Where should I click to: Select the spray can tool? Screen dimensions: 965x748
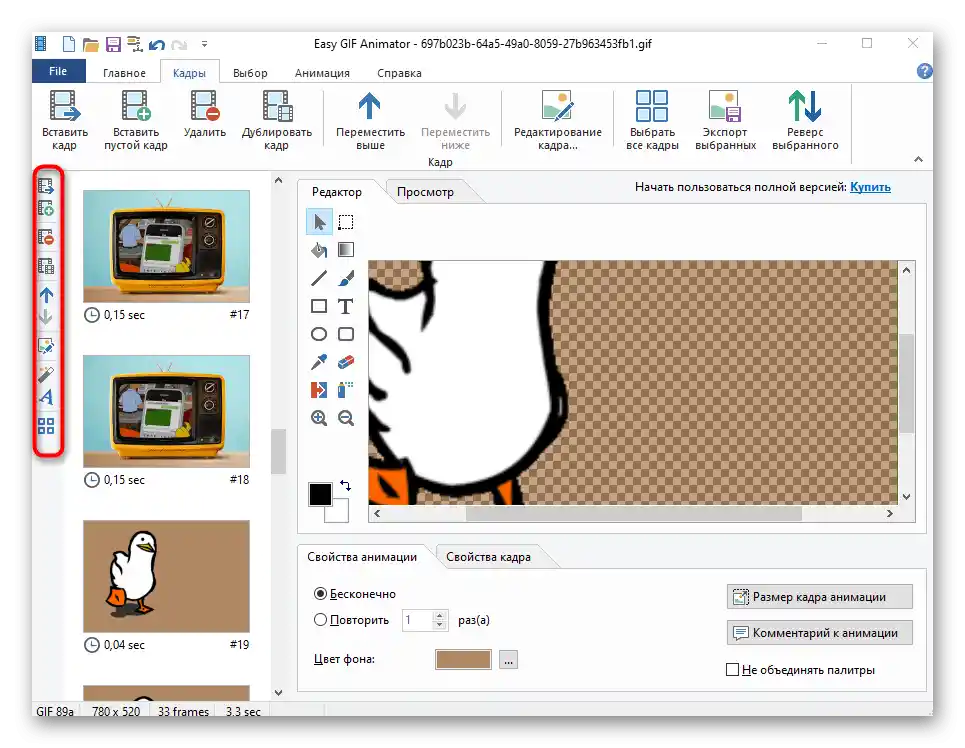point(346,390)
